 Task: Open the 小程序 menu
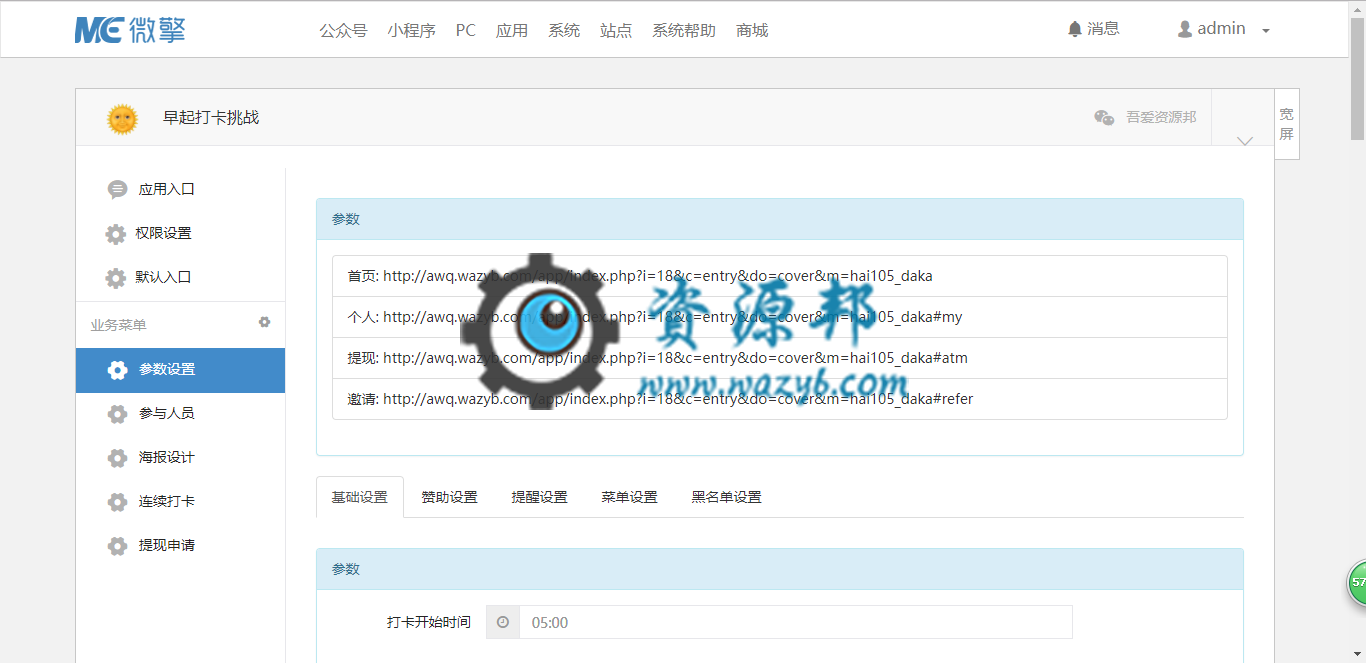412,30
